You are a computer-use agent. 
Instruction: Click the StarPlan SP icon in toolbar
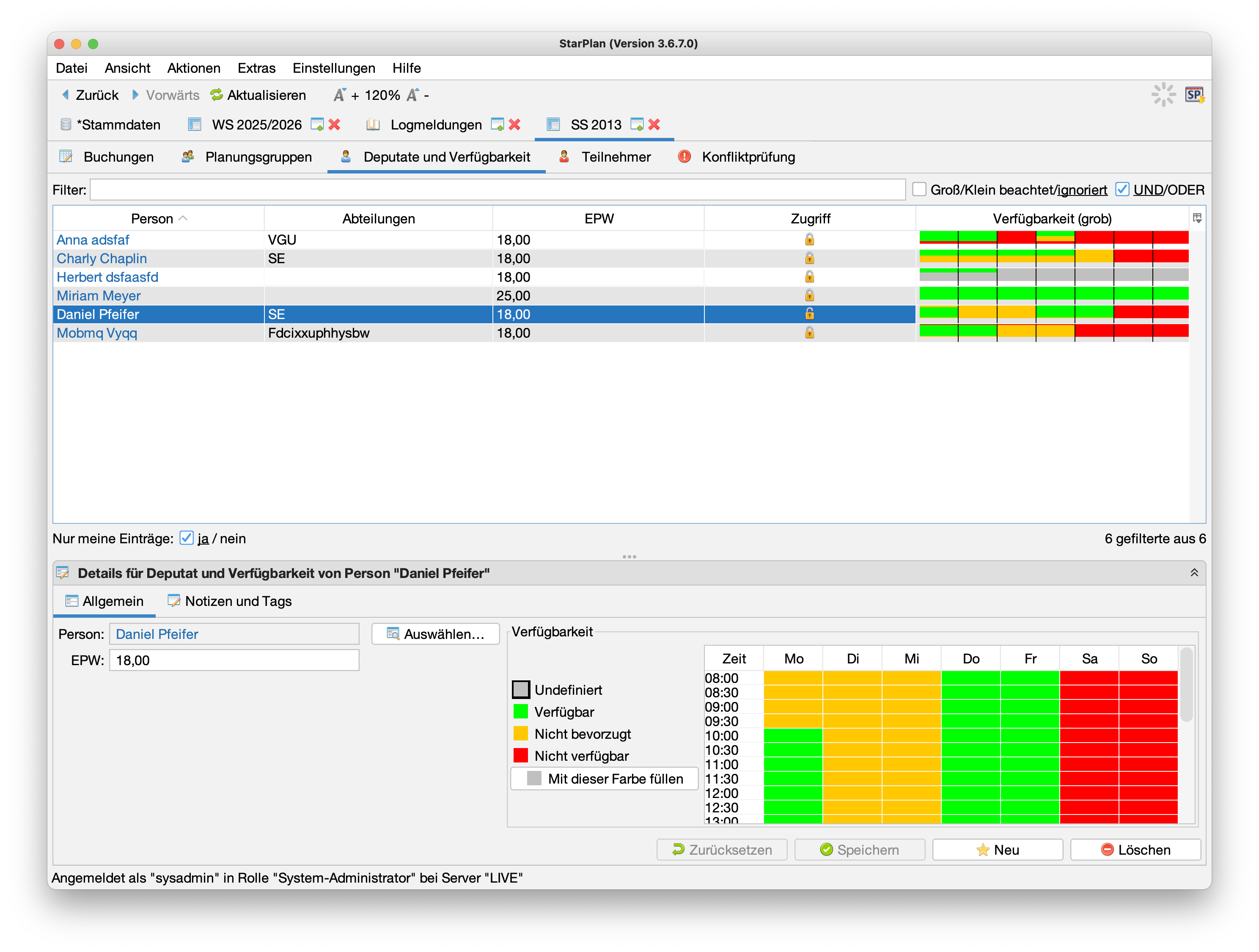(x=1194, y=95)
